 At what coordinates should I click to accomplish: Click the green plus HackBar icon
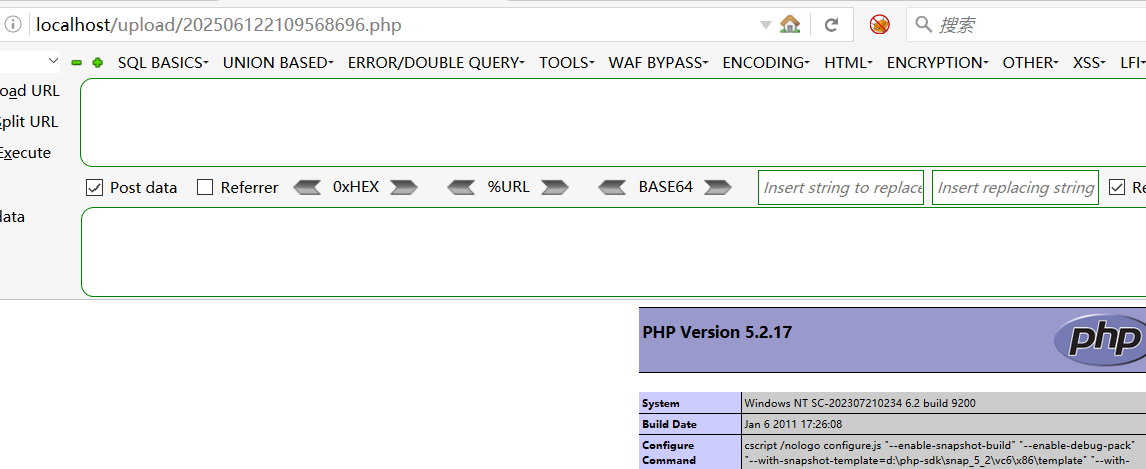(x=97, y=63)
